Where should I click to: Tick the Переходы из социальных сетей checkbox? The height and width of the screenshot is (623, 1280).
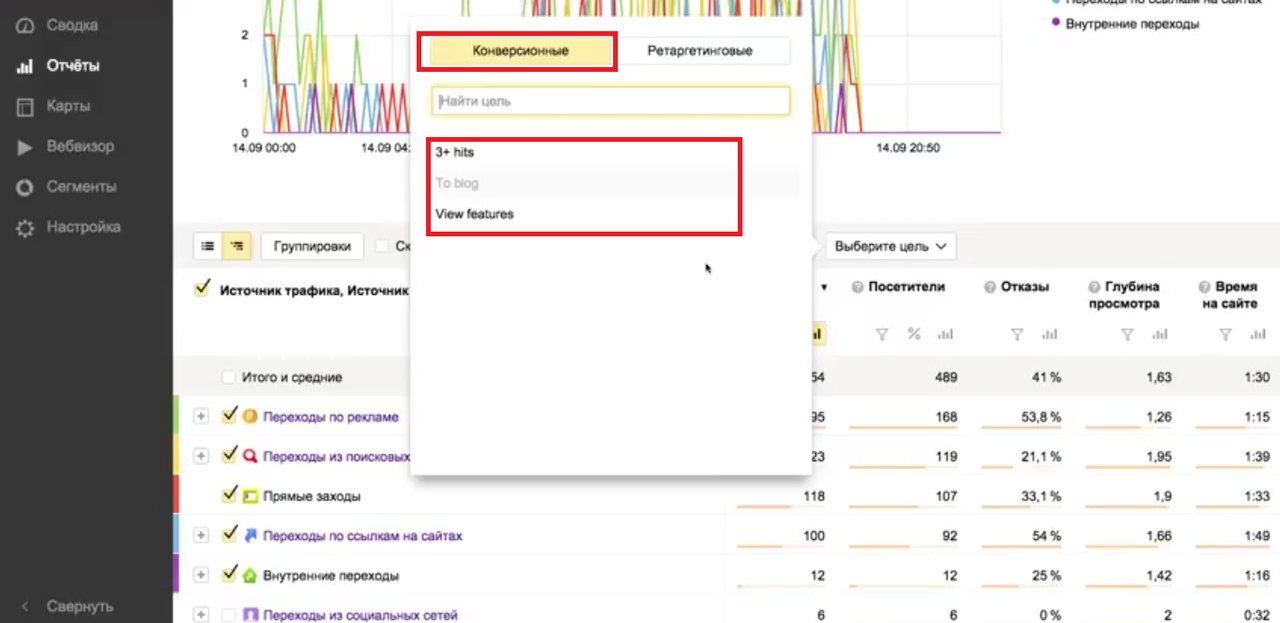pos(229,615)
